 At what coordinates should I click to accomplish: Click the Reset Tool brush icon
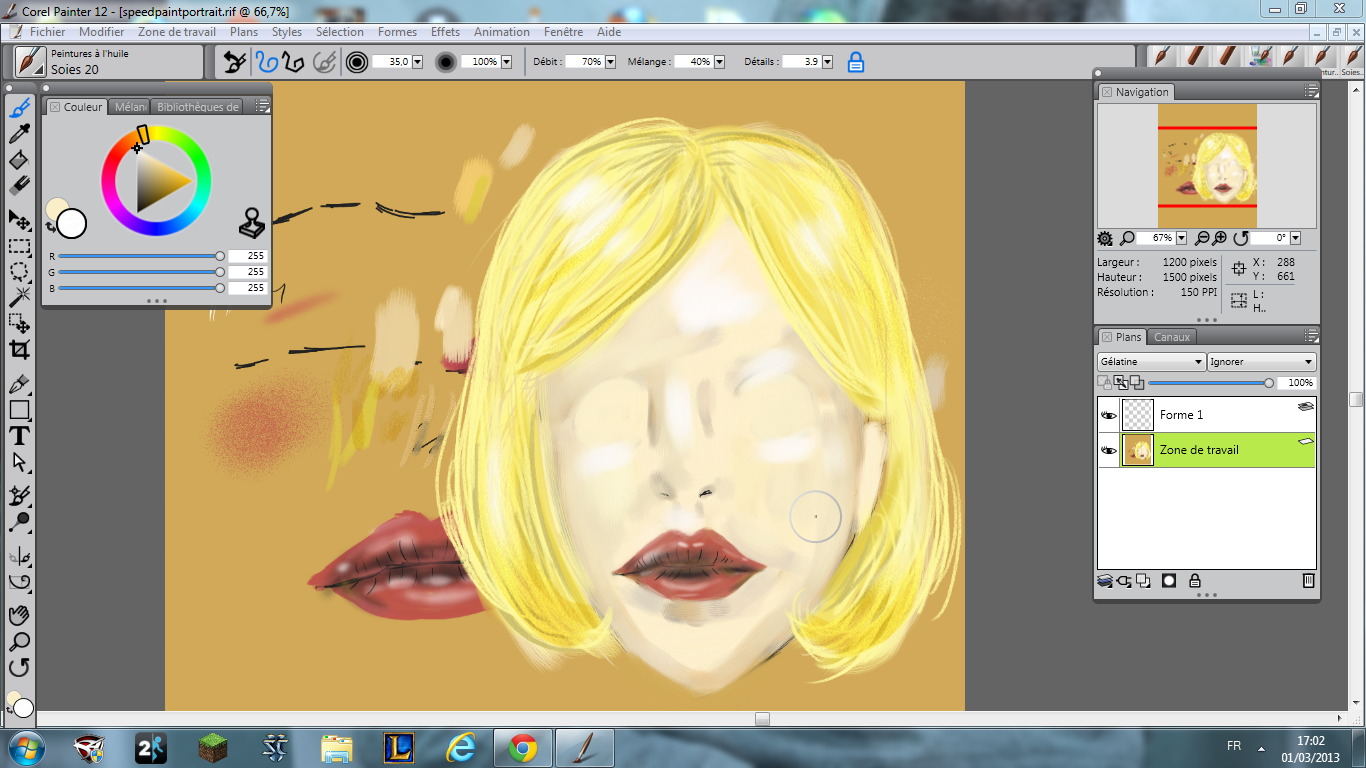tap(234, 62)
